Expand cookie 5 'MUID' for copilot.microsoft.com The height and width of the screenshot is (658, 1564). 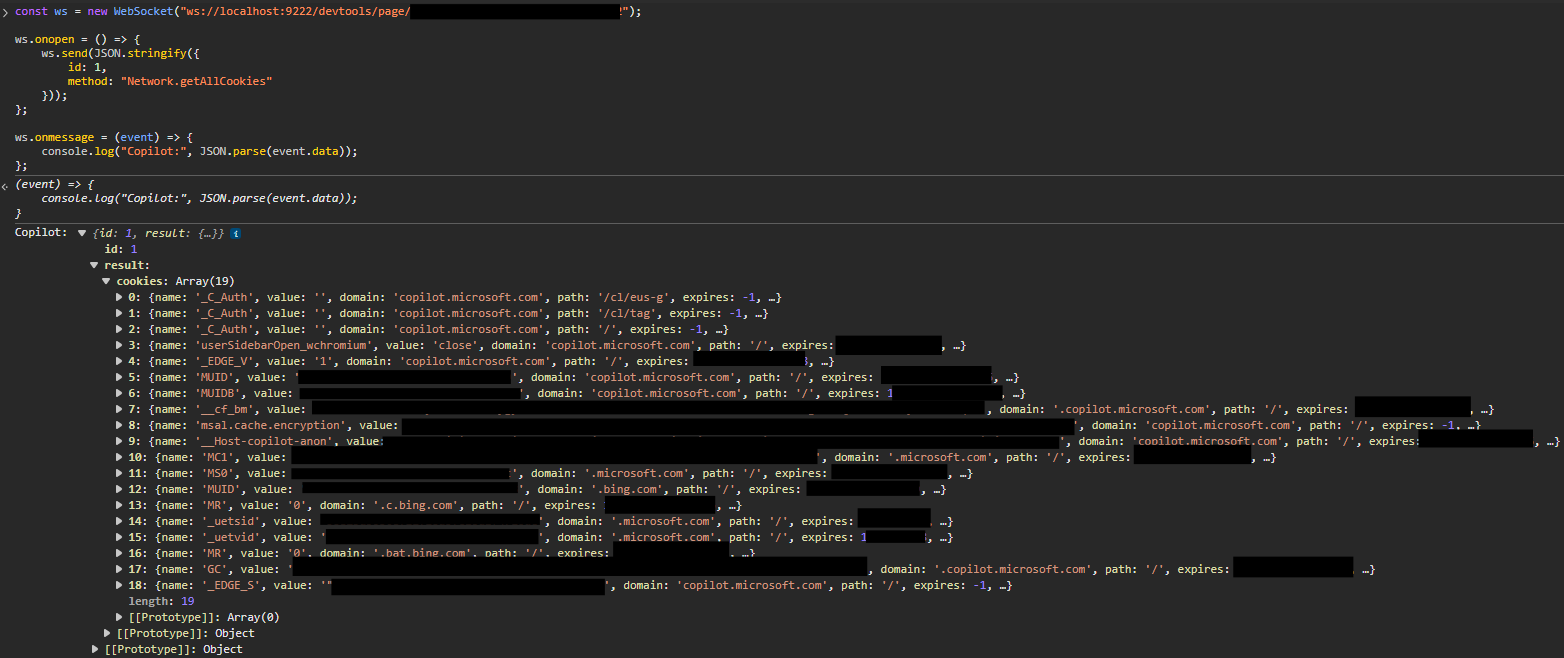[x=120, y=377]
